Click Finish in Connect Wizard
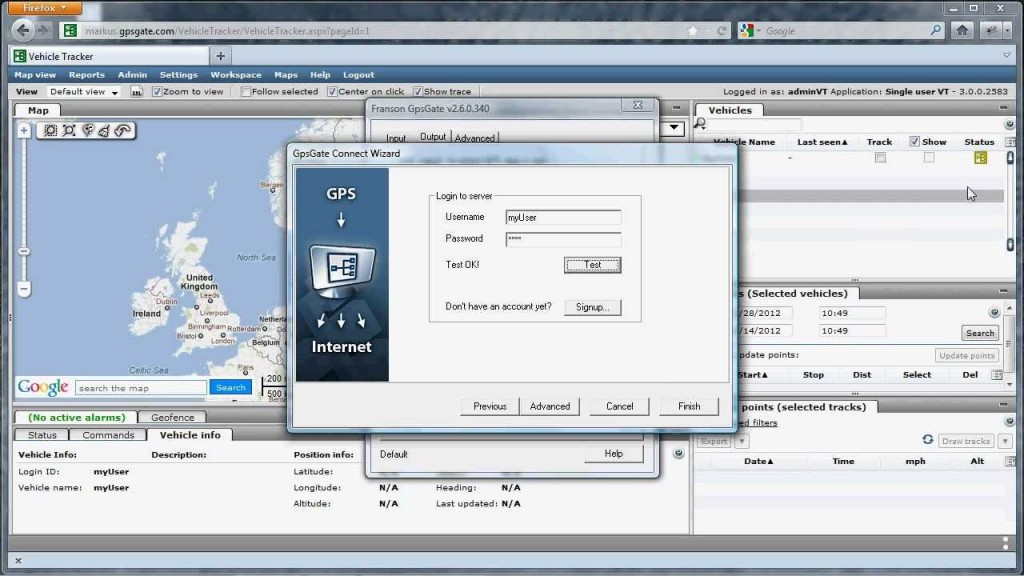1024x576 pixels. pyautogui.click(x=688, y=406)
